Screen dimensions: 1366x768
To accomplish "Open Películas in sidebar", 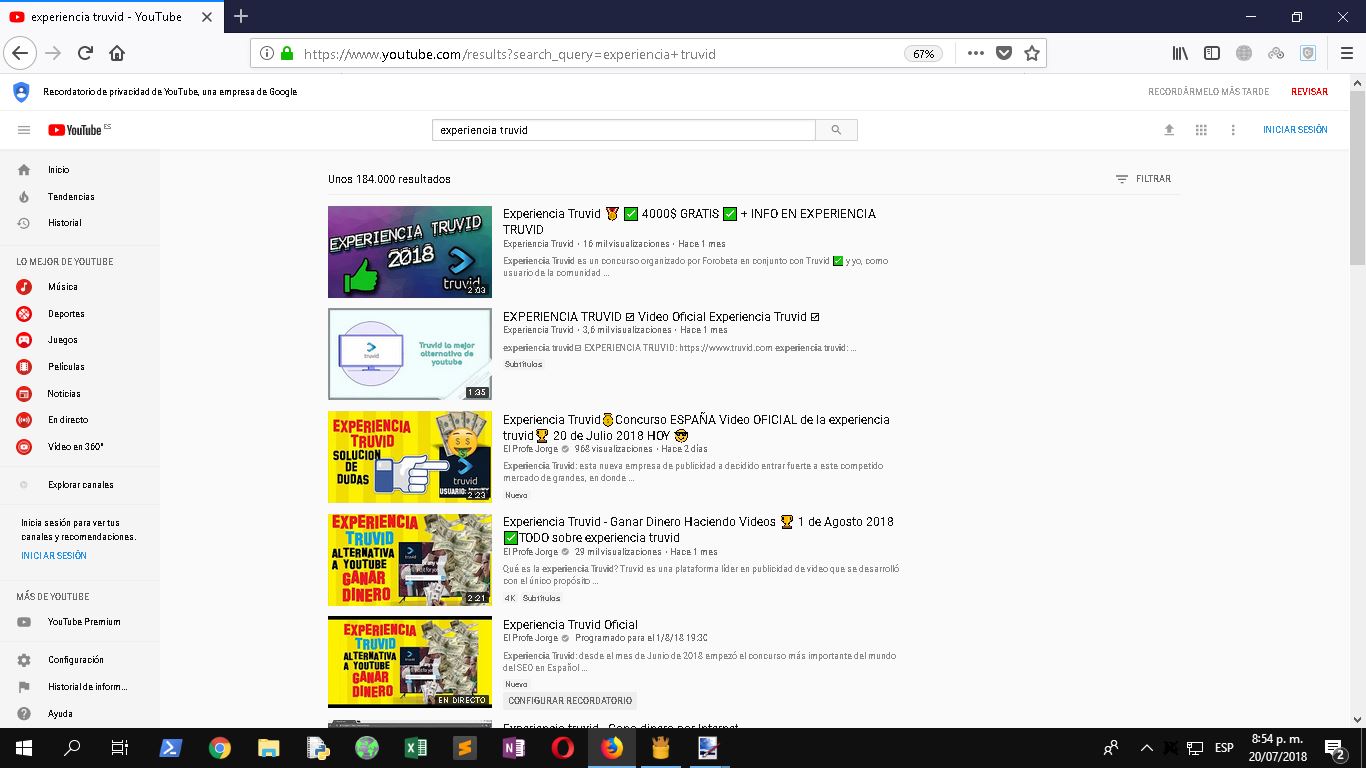I will coord(80,367).
